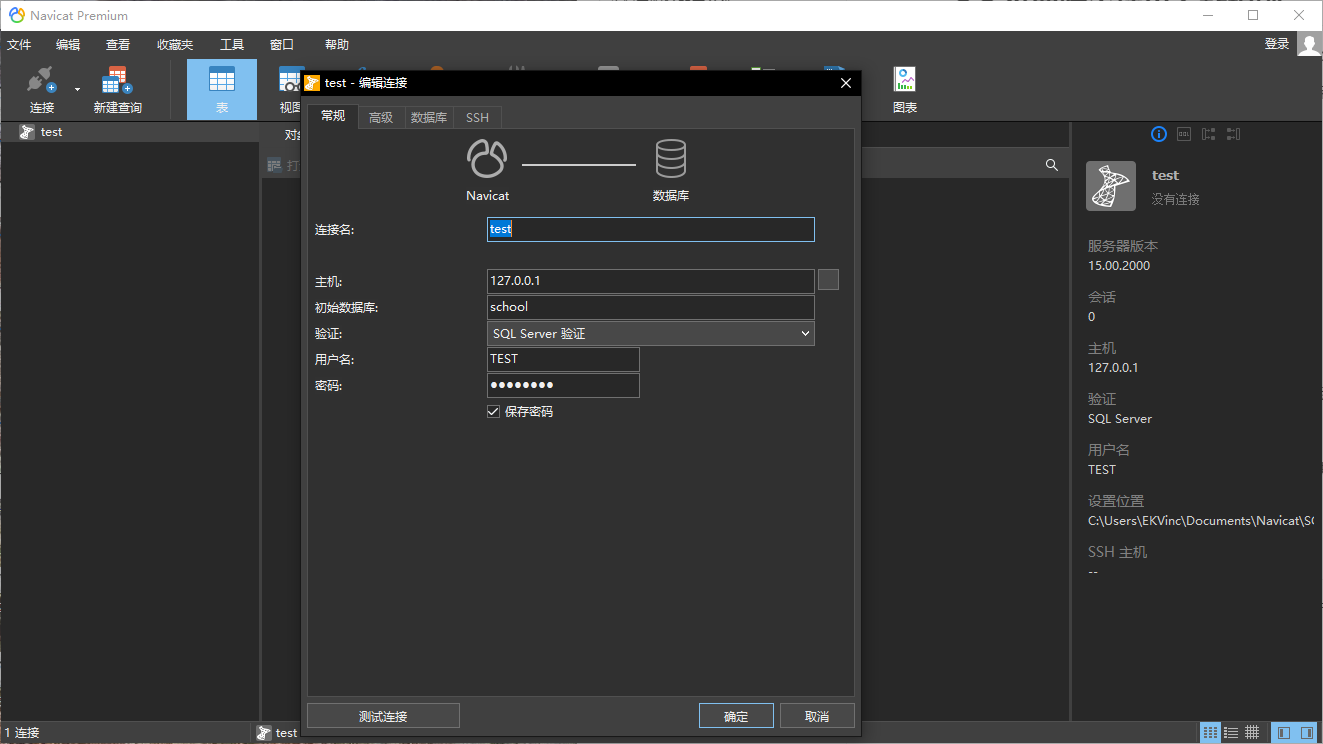Click the third diagram icon in right panel header
This screenshot has width=1323, height=744.
click(1209, 134)
